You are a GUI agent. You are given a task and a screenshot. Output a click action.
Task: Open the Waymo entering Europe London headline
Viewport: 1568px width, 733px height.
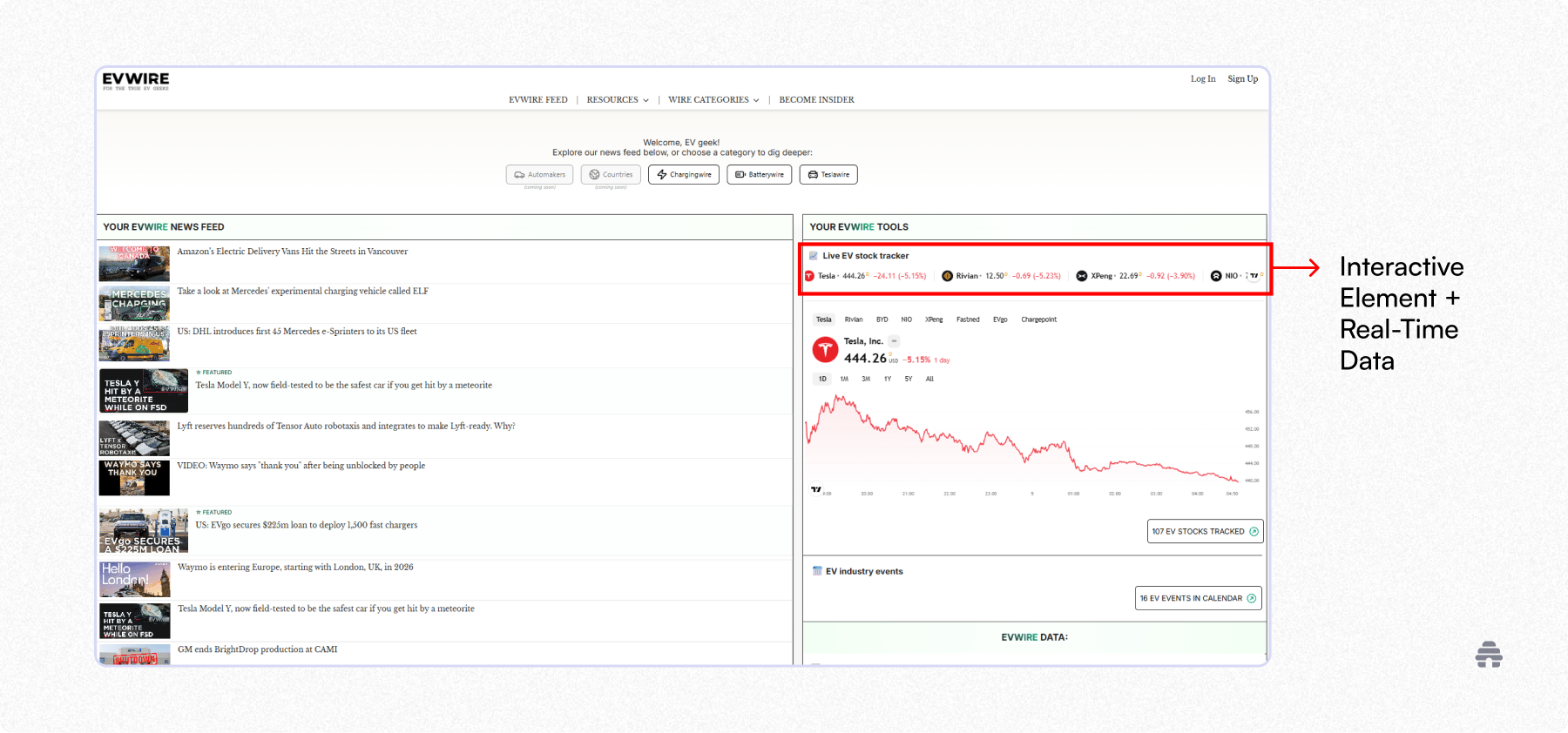tap(295, 568)
